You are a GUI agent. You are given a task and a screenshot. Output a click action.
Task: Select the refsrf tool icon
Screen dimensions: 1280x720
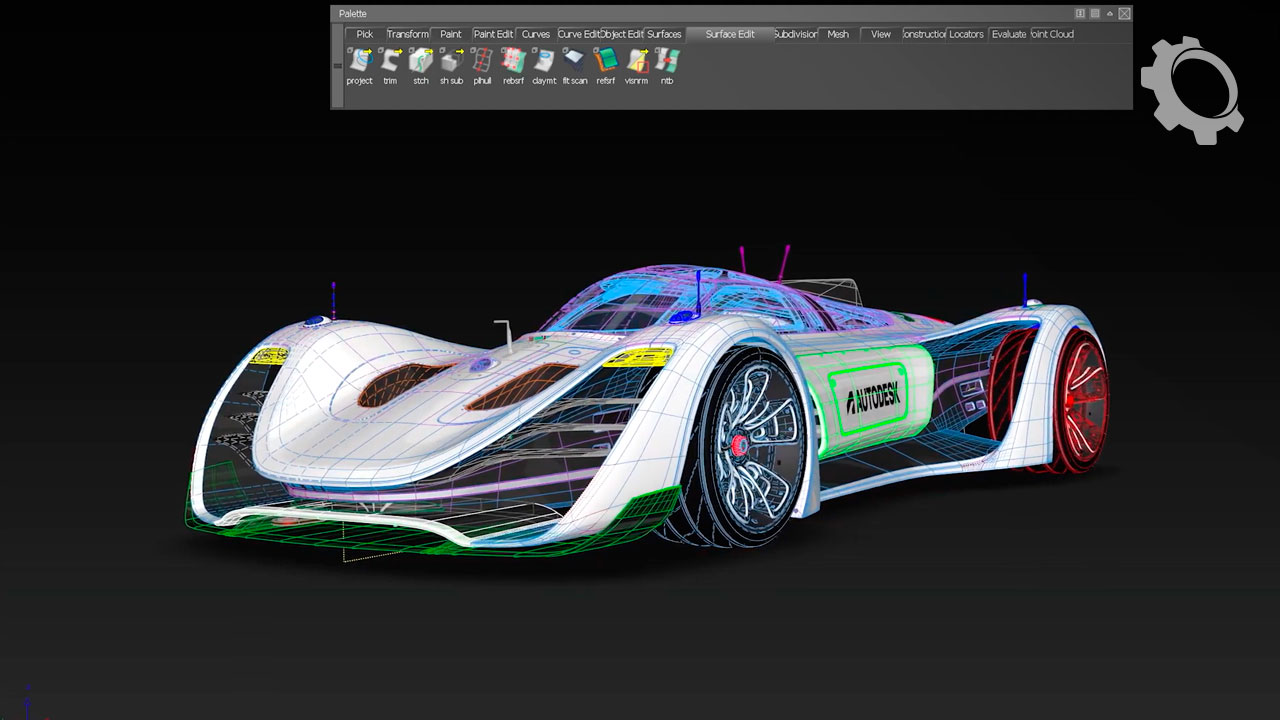[605, 61]
